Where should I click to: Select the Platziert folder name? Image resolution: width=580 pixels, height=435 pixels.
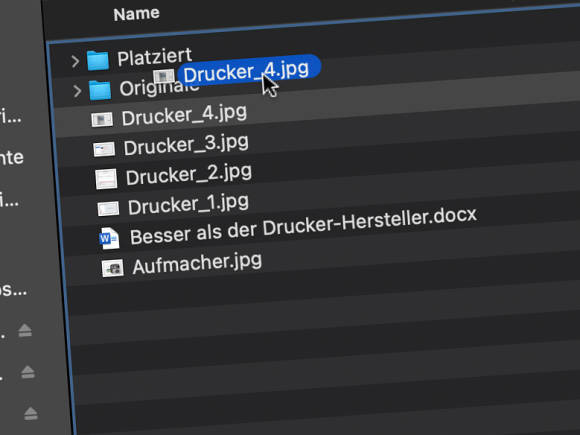pos(155,57)
